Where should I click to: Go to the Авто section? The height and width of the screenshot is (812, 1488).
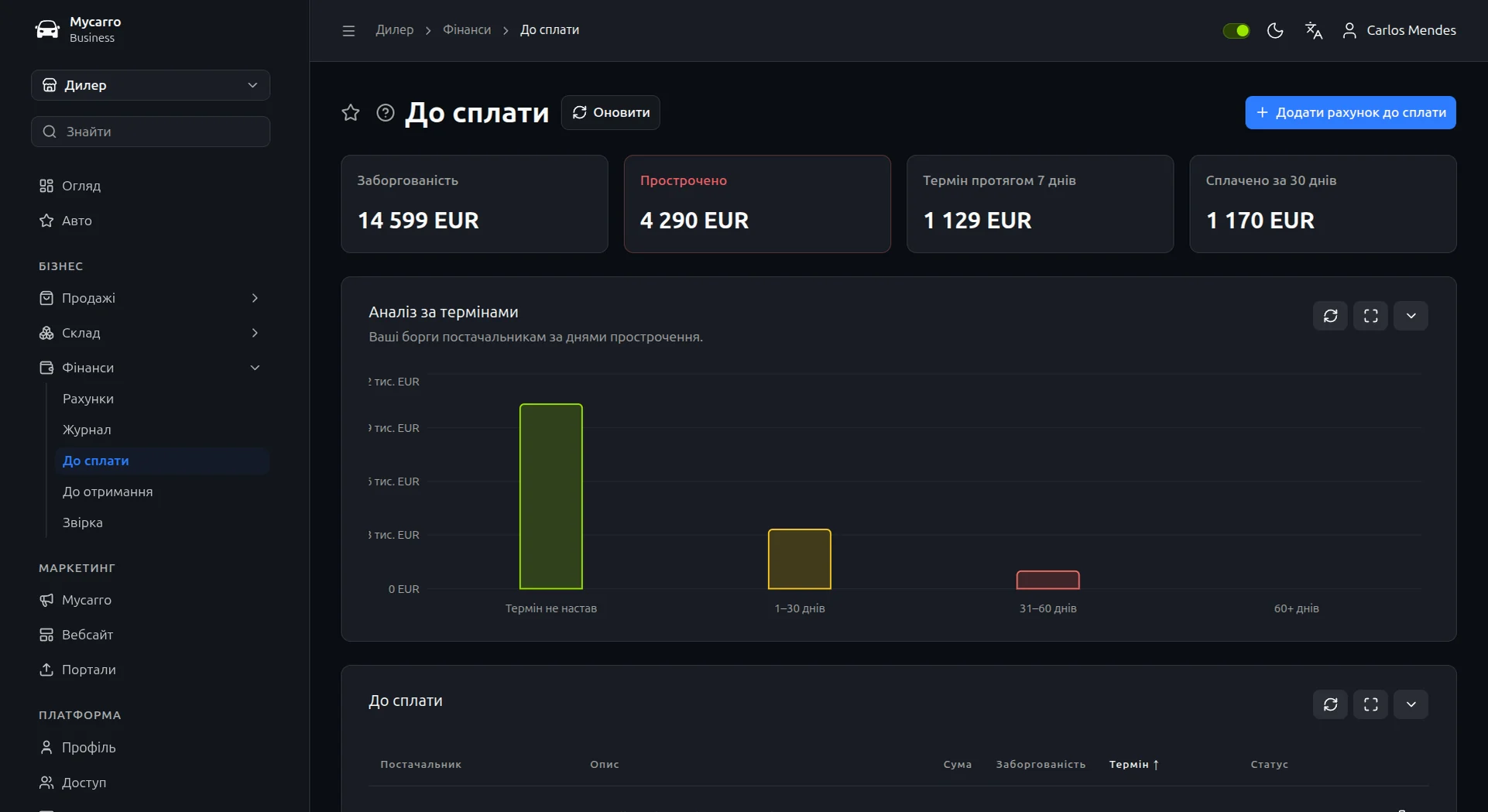coord(151,221)
